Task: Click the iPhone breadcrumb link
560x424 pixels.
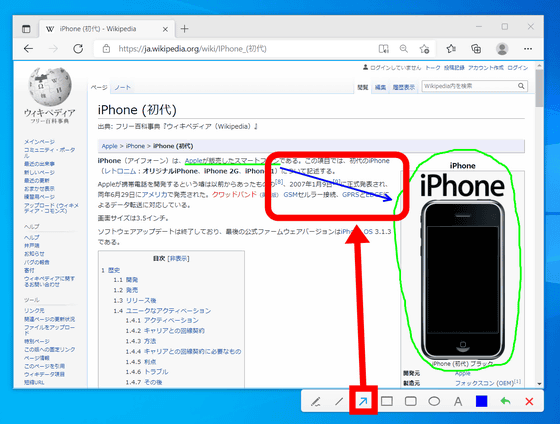Action: point(135,146)
